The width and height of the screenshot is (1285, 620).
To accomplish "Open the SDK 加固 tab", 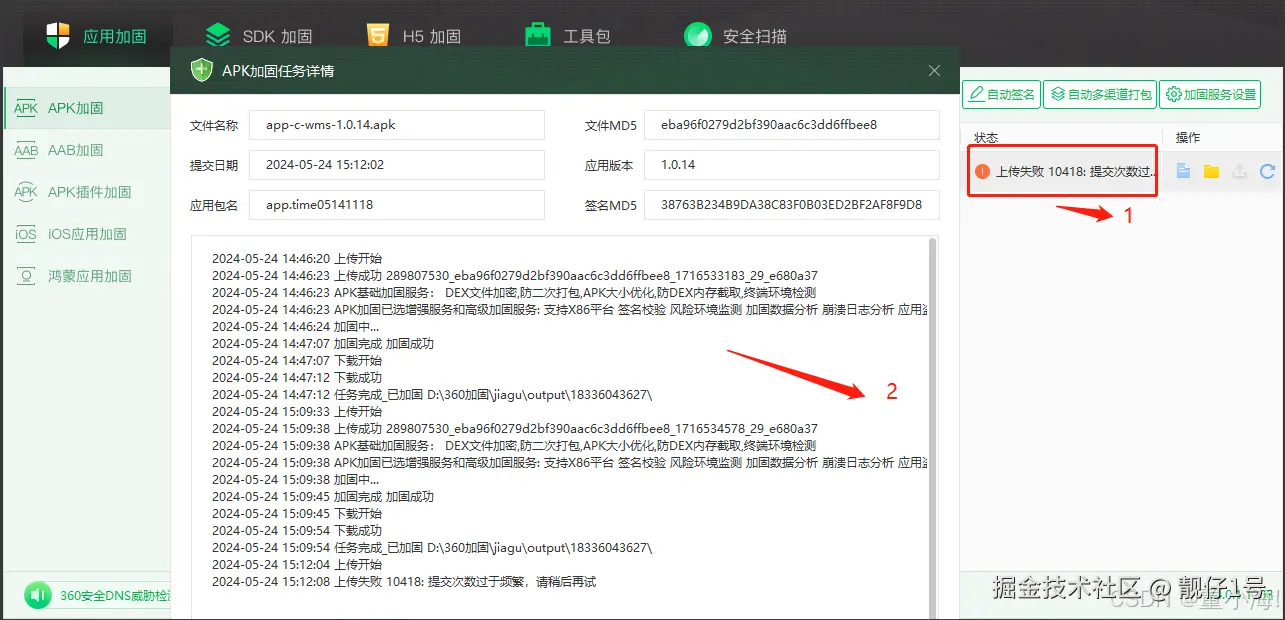I will 259,36.
